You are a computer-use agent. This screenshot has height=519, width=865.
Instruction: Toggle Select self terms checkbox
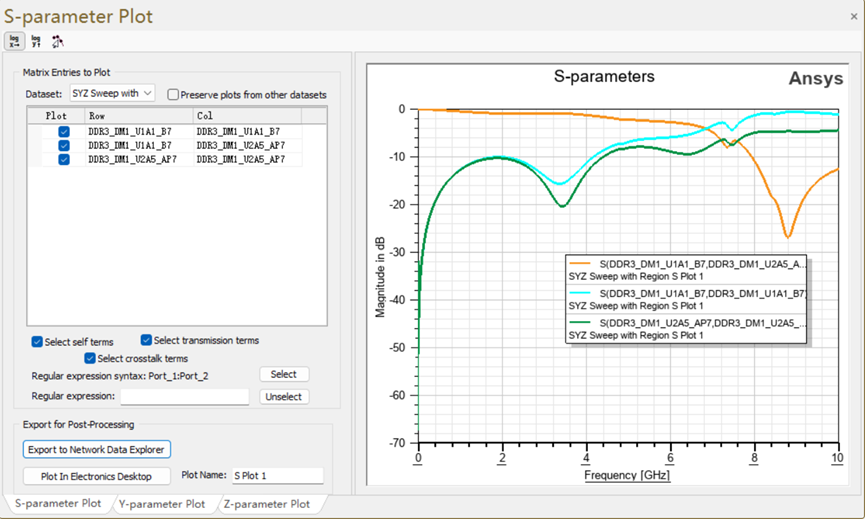[x=37, y=342]
